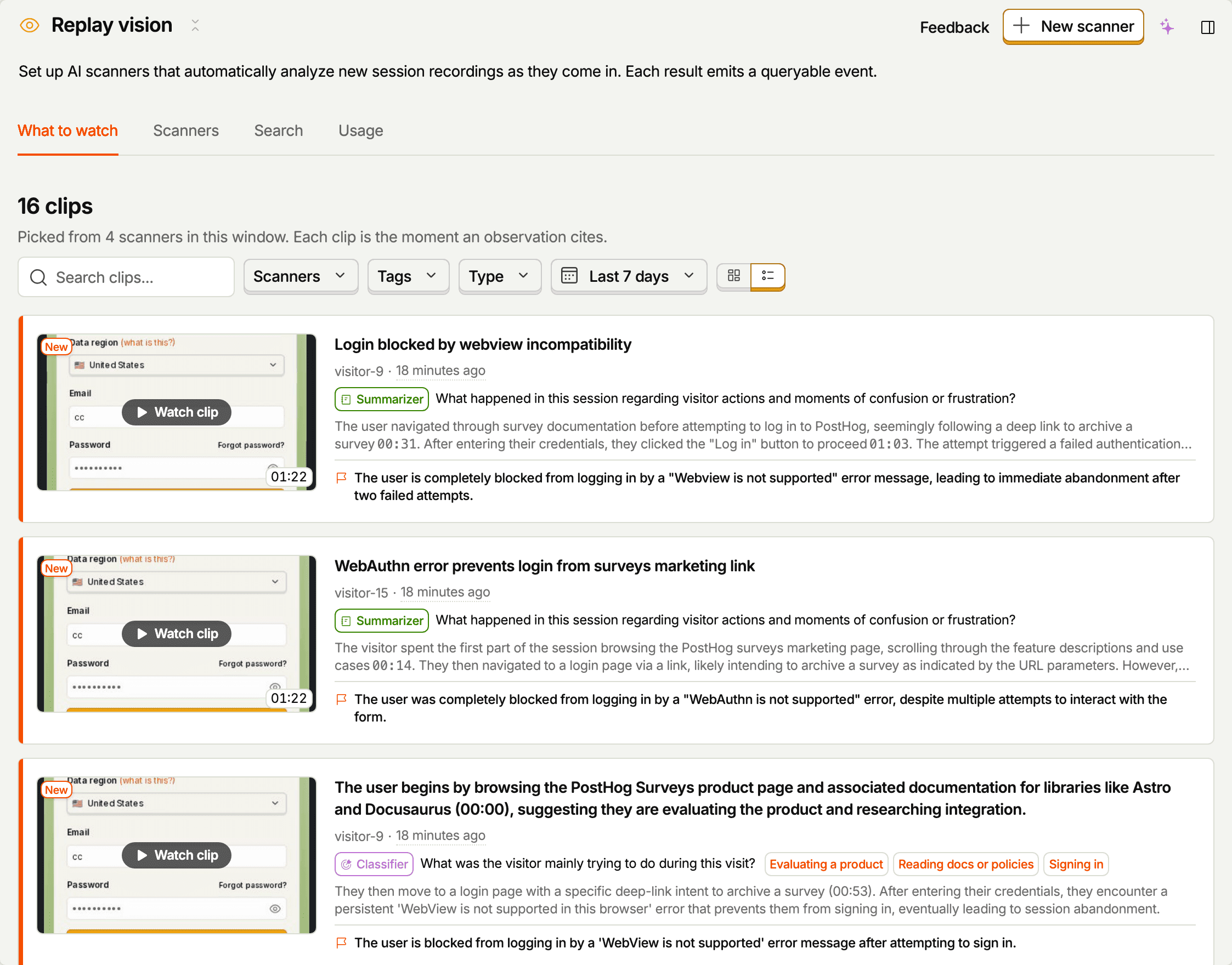Click the calendar icon in date filter
This screenshot has width=1232, height=965.
tap(569, 276)
